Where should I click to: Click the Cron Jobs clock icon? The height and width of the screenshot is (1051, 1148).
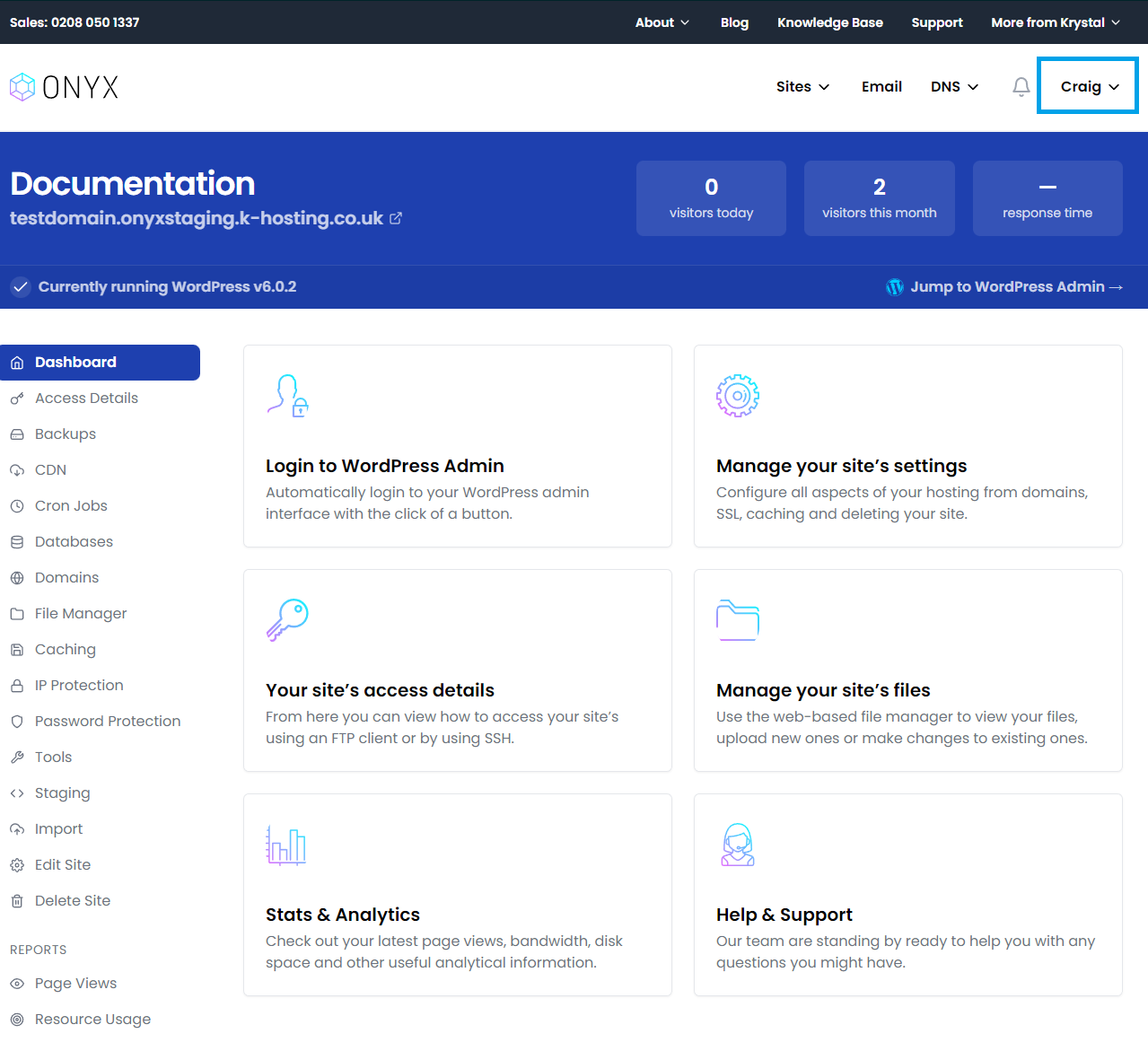pos(17,506)
